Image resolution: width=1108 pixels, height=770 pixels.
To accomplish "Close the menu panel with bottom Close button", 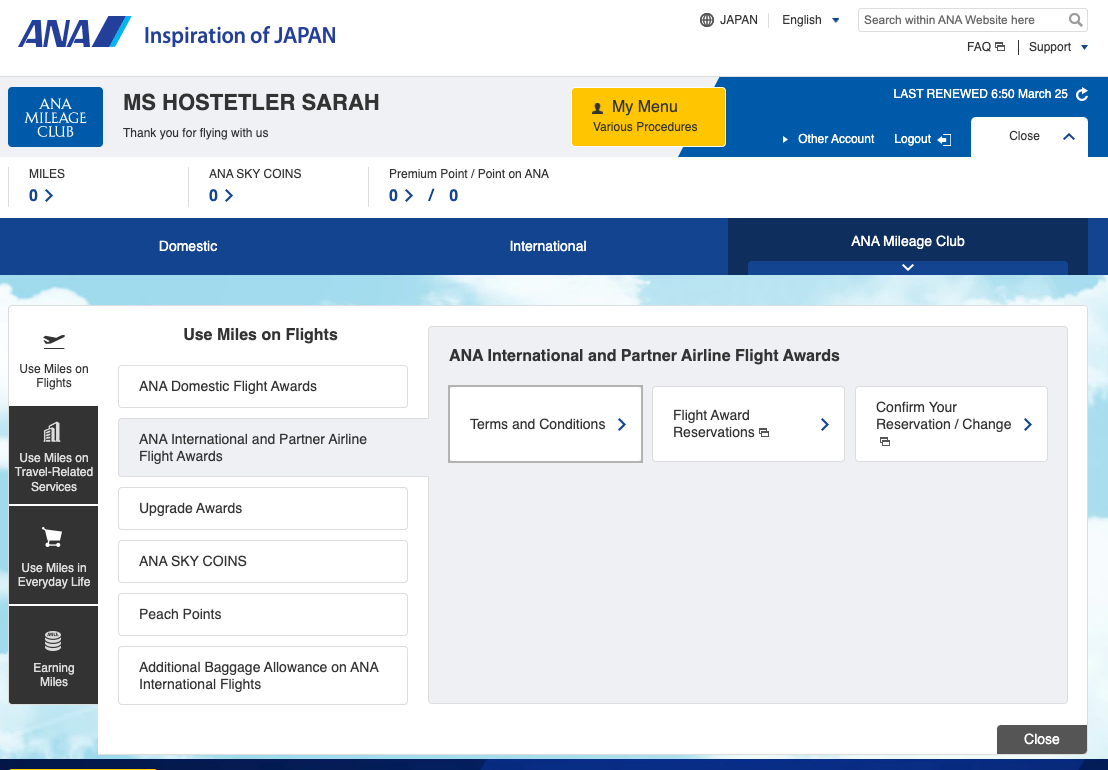I will (x=1041, y=739).
